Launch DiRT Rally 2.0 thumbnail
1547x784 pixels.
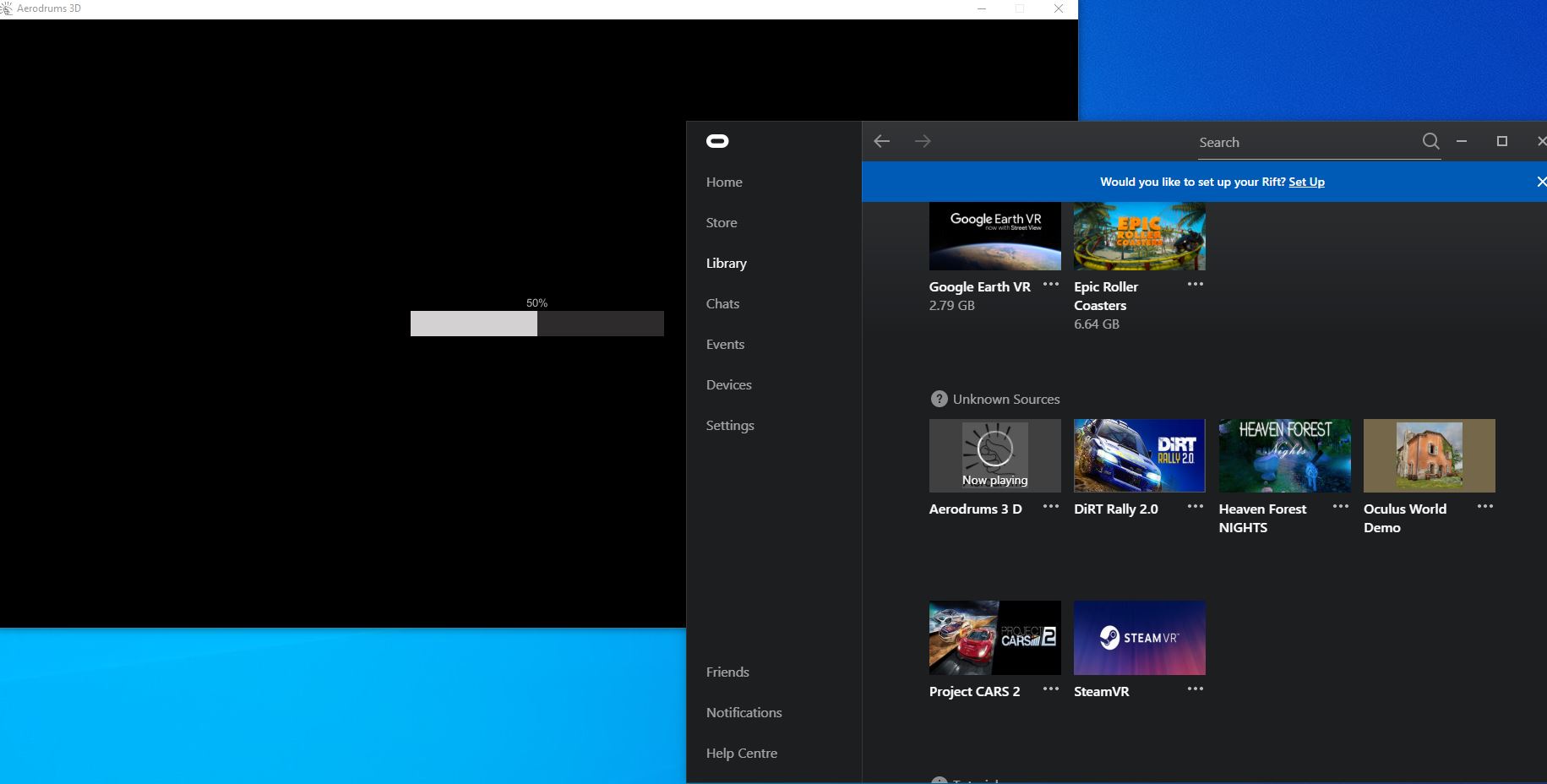(1140, 455)
